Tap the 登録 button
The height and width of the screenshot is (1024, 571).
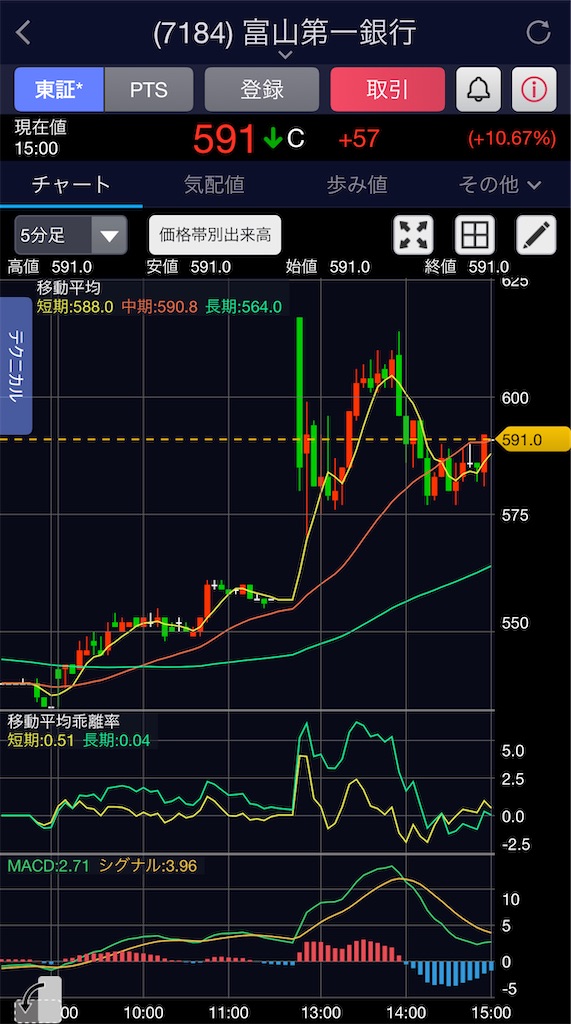pyautogui.click(x=262, y=89)
